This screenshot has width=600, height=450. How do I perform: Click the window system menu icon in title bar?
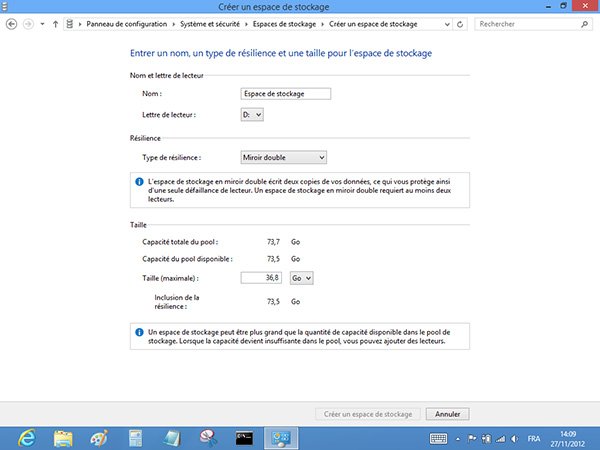click(x=5, y=6)
